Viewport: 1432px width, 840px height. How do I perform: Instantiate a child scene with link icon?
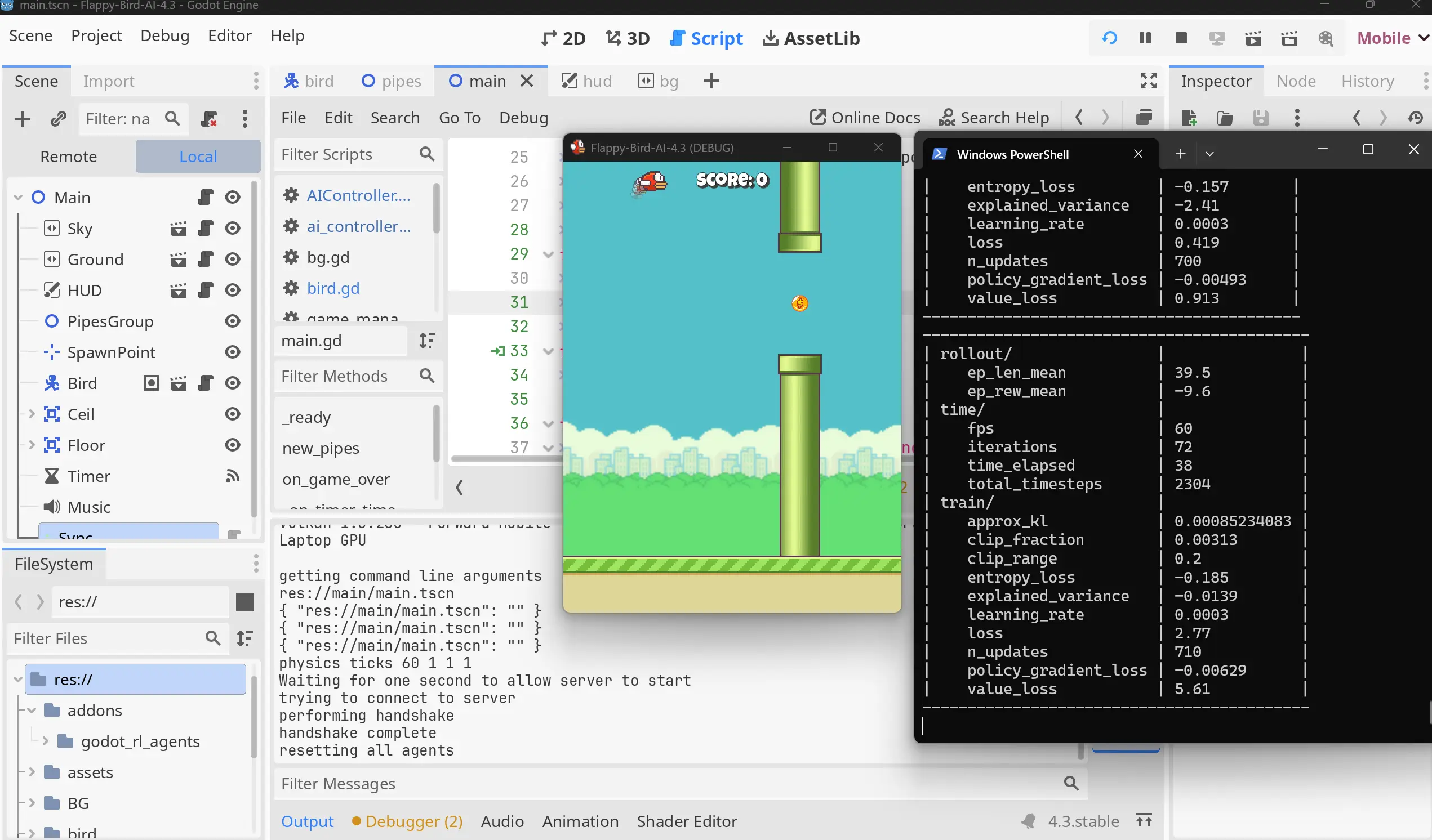58,119
